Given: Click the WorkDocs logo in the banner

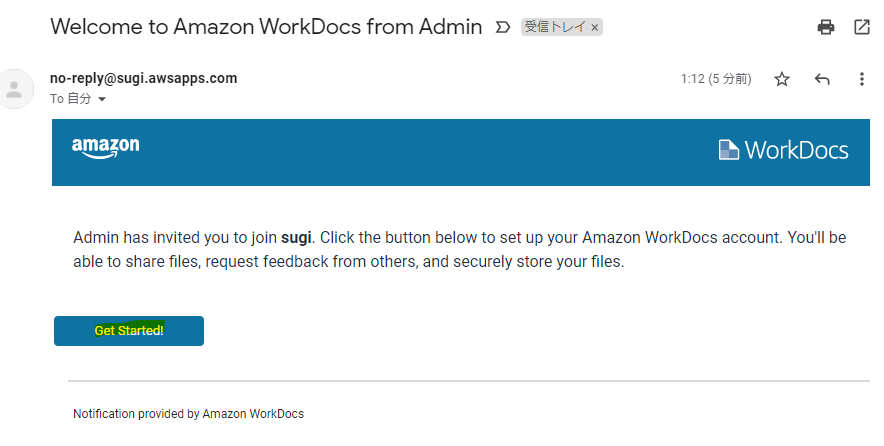Looking at the screenshot, I should pos(783,151).
